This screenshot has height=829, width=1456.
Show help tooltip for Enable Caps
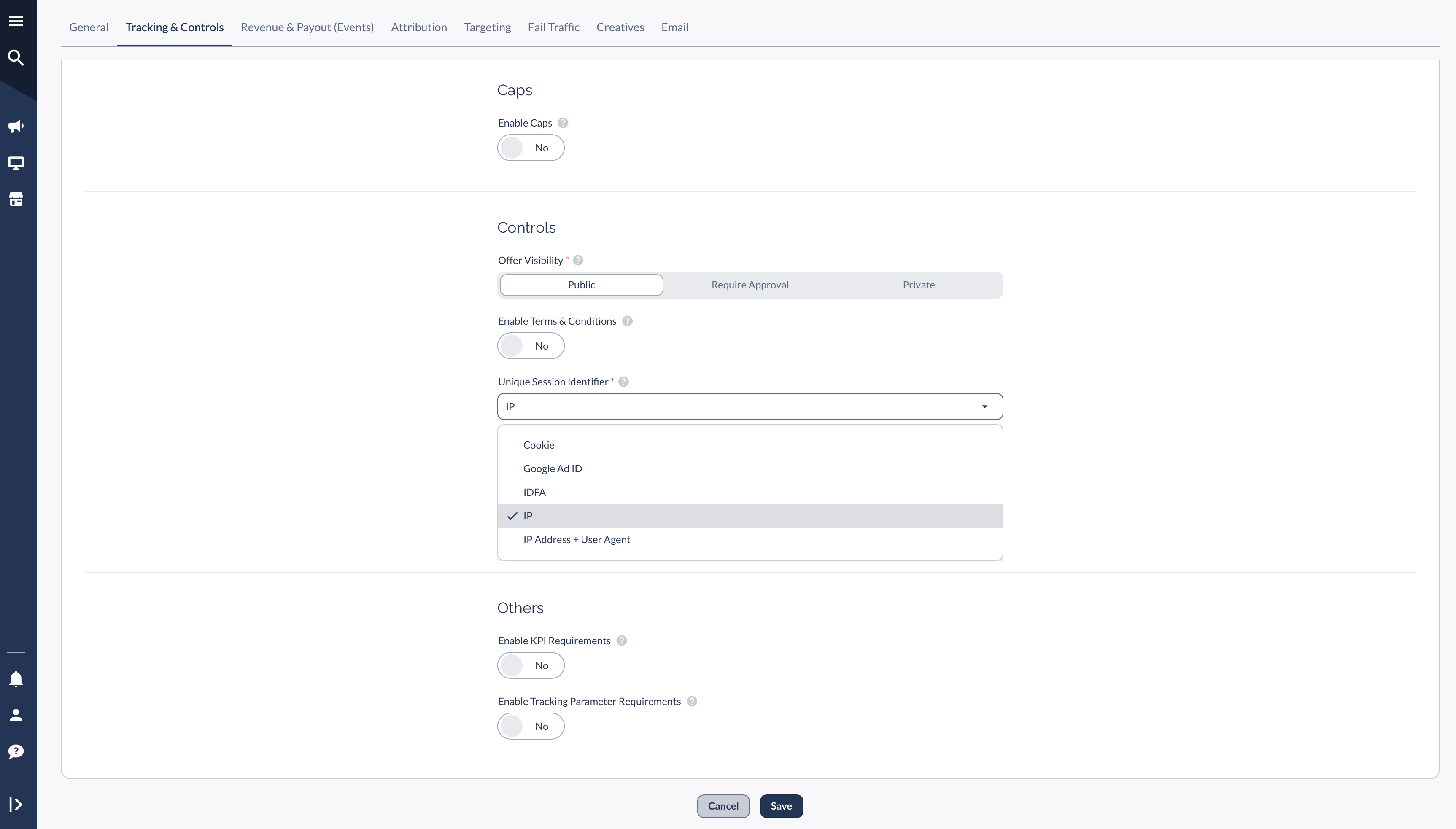click(x=563, y=123)
